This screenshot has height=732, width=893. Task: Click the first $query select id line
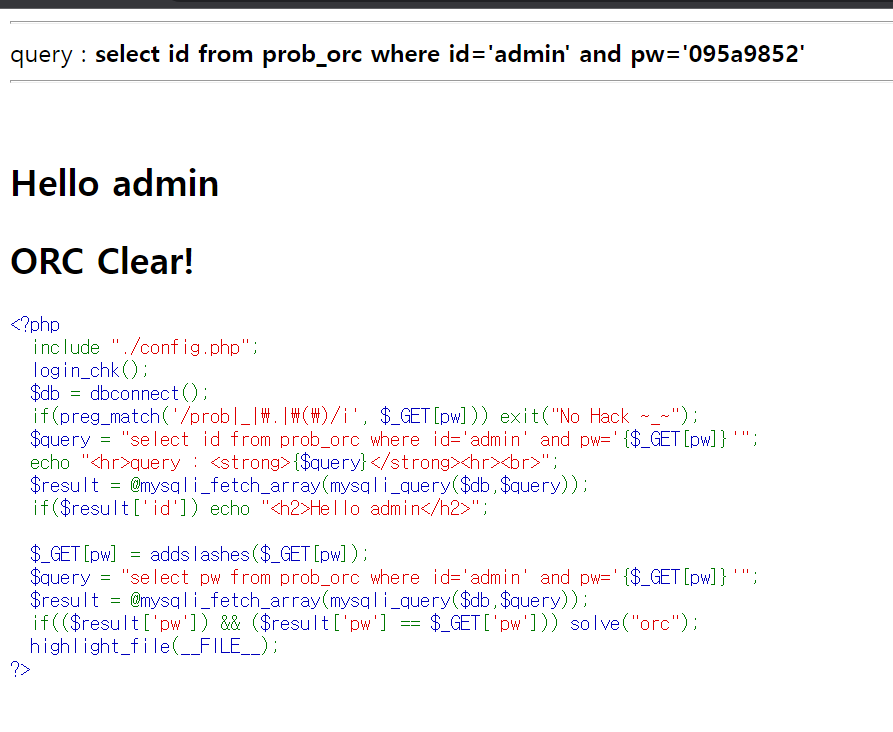(x=394, y=439)
